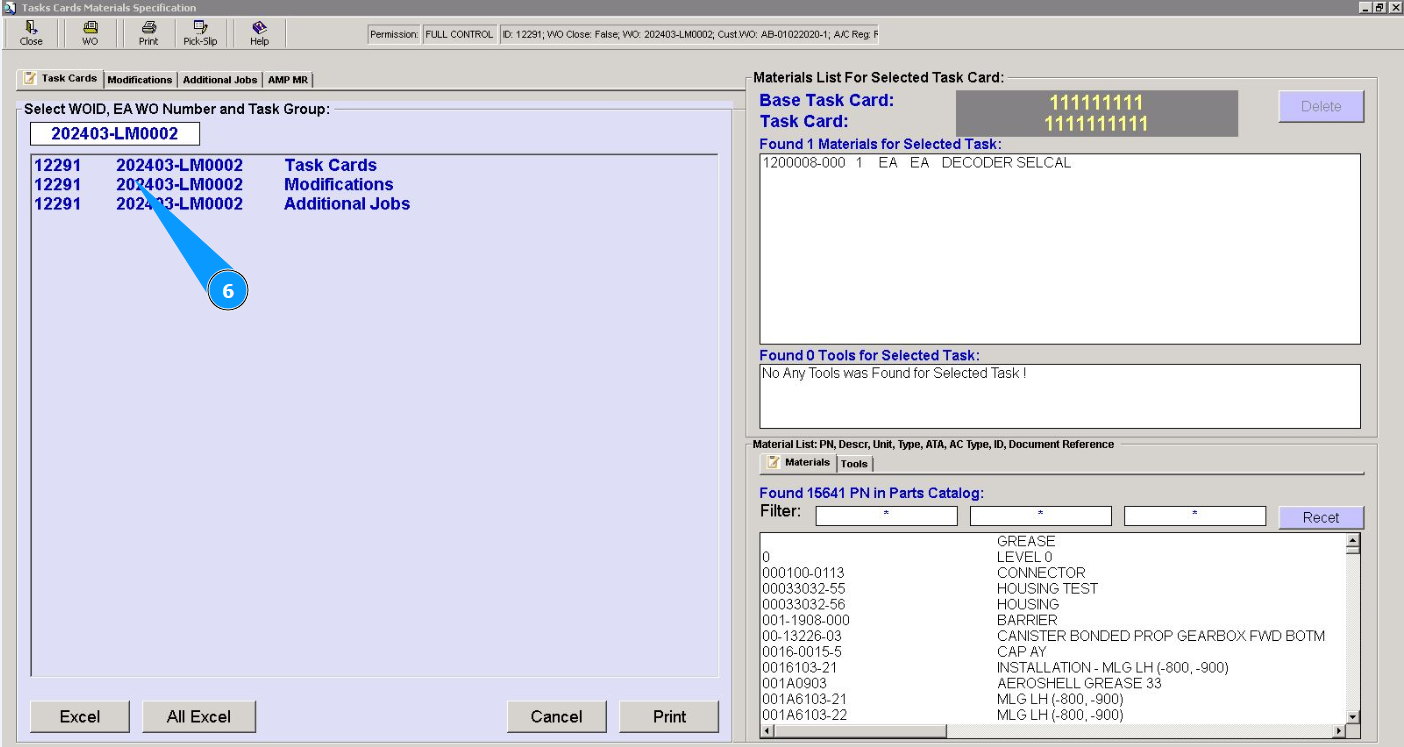Select part 0016103-21 INSTALLATION - MLG LH

pyautogui.click(x=1053, y=667)
